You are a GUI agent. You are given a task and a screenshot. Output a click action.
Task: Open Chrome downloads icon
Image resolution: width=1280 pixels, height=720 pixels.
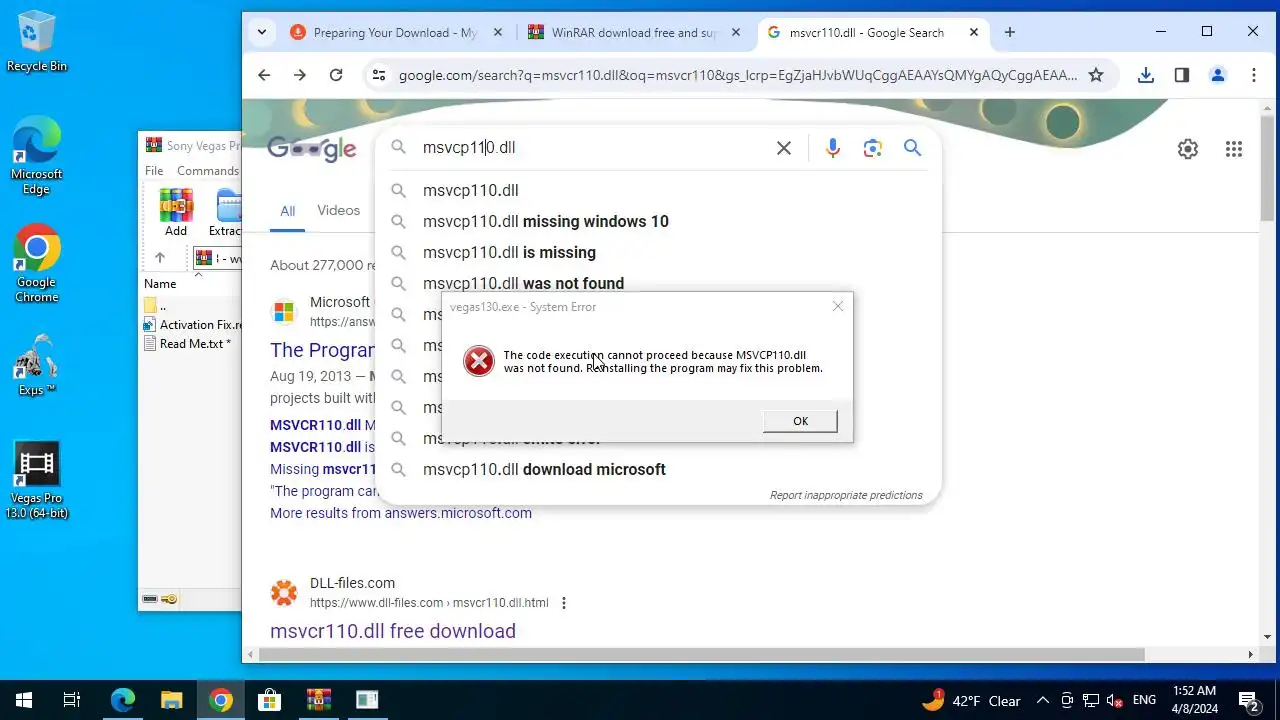tap(1146, 75)
